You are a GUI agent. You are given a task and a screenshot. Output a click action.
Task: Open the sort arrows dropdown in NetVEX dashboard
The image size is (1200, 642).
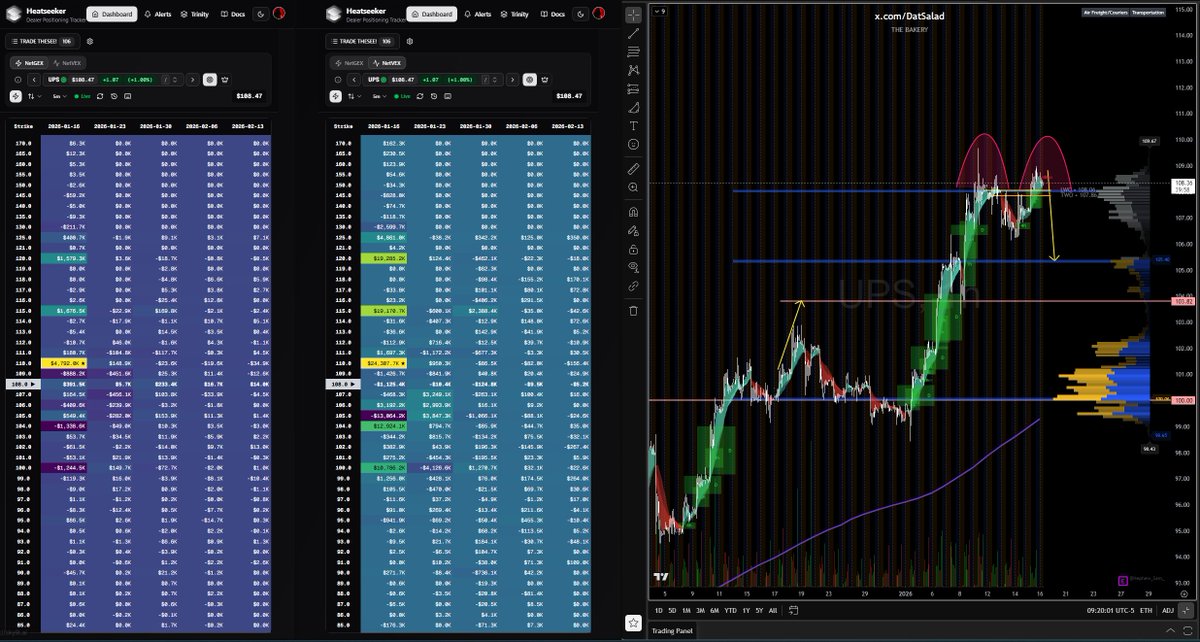point(354,96)
